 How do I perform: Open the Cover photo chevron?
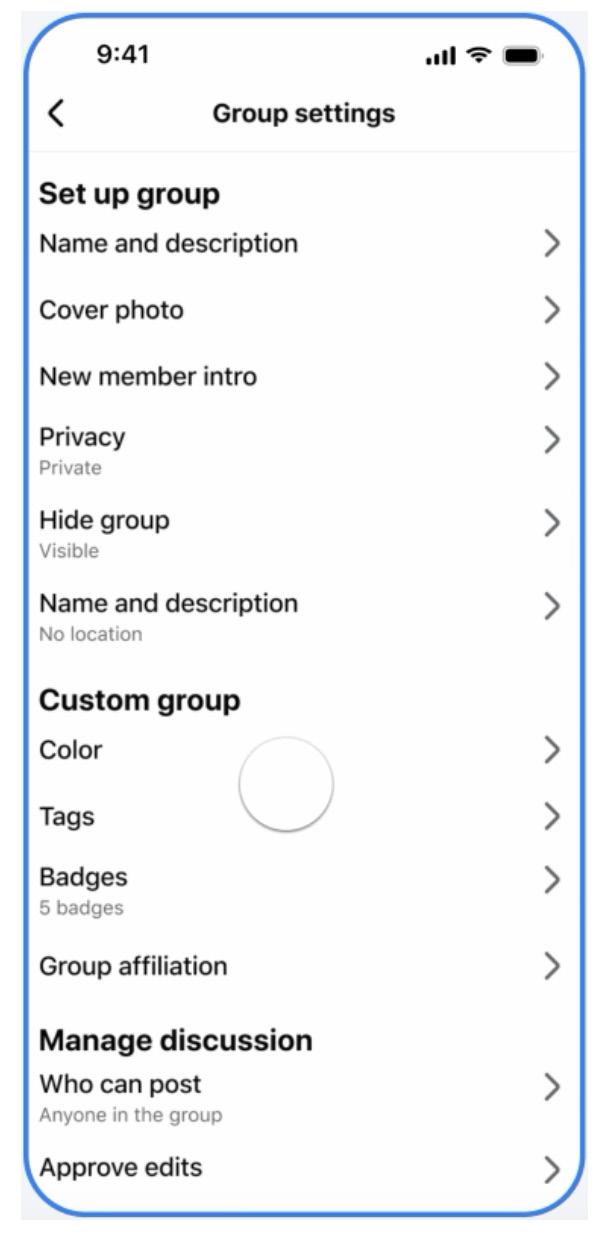point(551,310)
